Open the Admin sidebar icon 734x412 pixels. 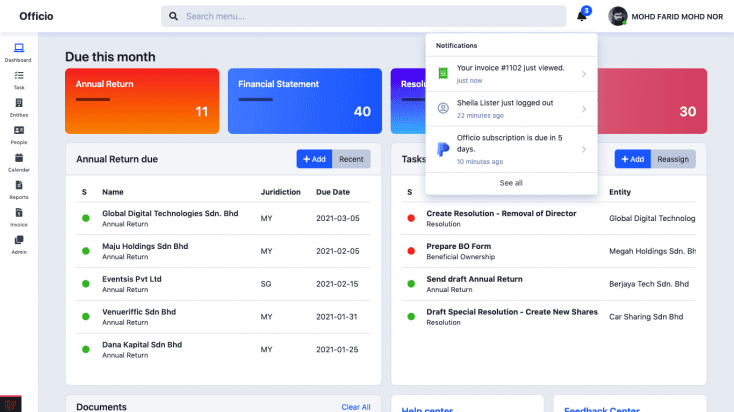click(19, 240)
